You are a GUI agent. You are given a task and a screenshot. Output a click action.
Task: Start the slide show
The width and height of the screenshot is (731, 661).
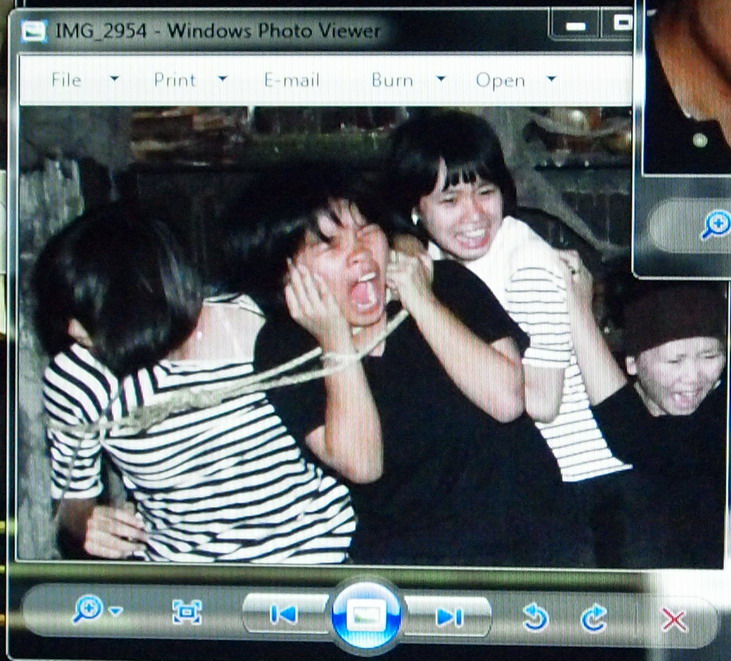tap(366, 616)
